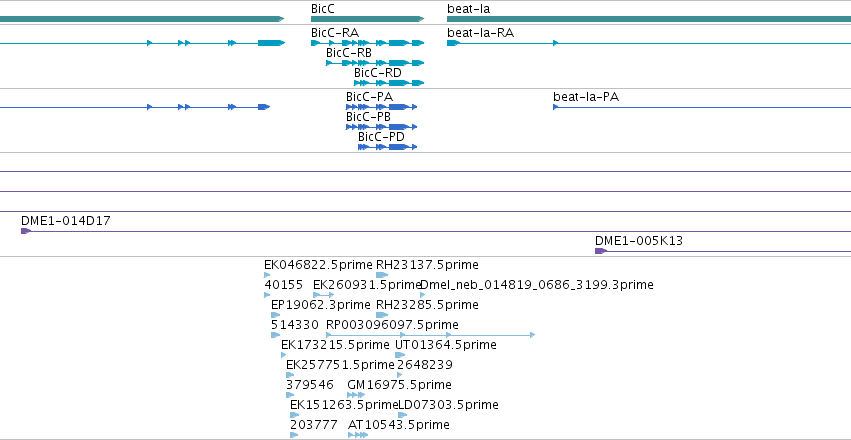Click the BicC gene label
Screen dimensions: 851x440
(x=323, y=9)
